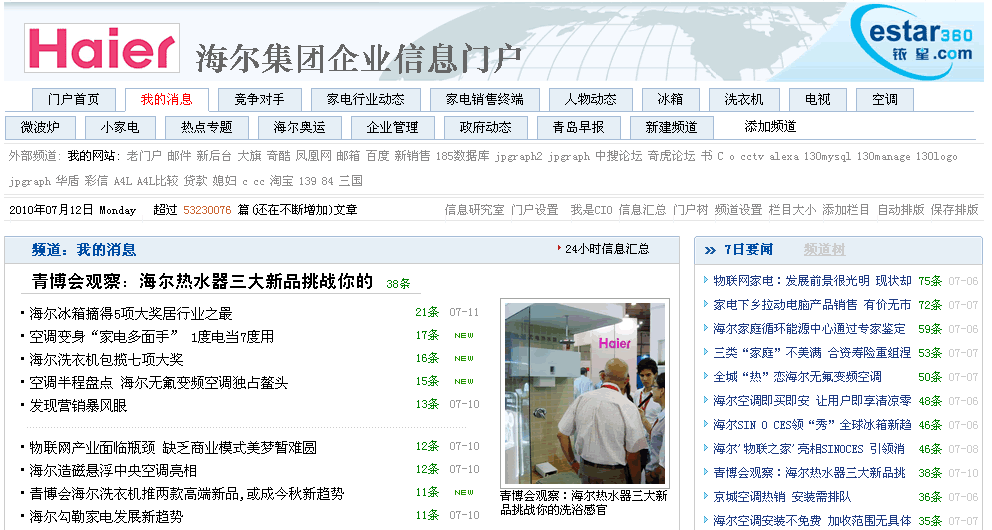This screenshot has height=530, width=992.
Task: Select the 企业管理 tab
Action: click(392, 127)
